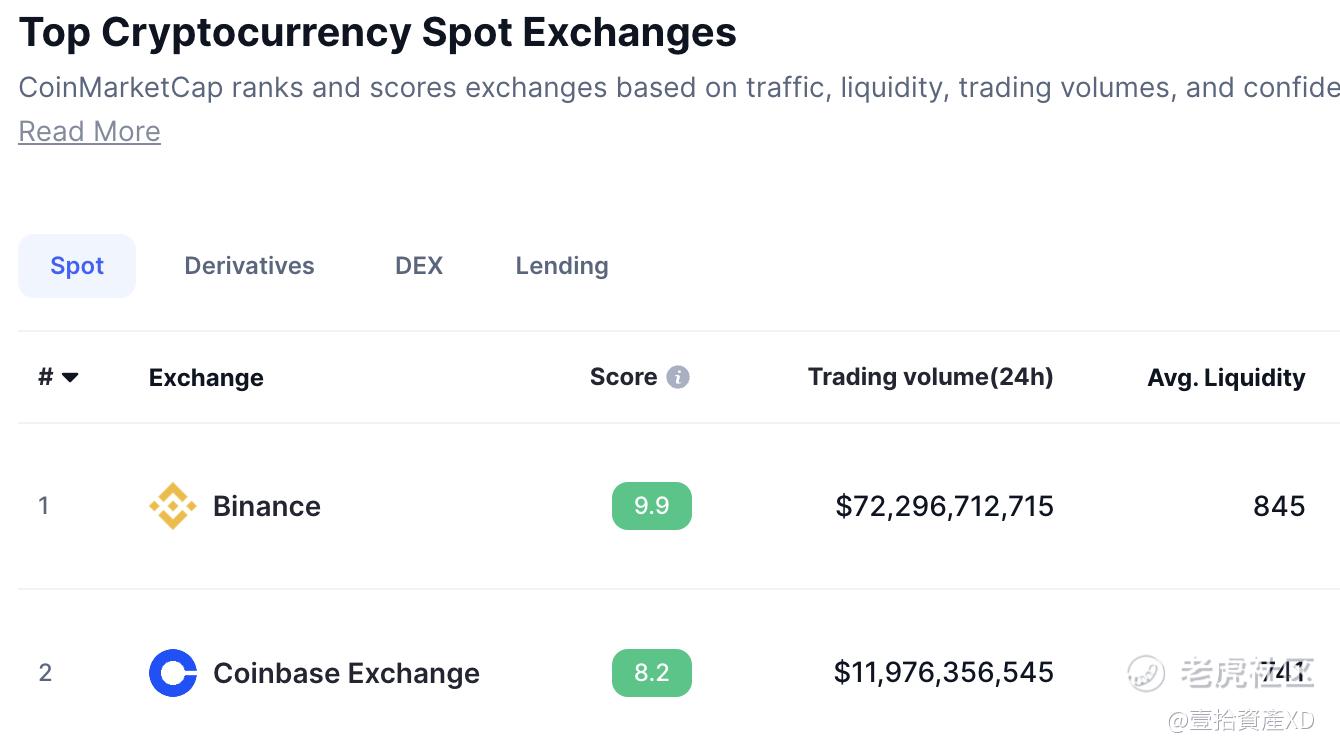Sort by the Exchange column header
The height and width of the screenshot is (750, 1340).
(206, 378)
